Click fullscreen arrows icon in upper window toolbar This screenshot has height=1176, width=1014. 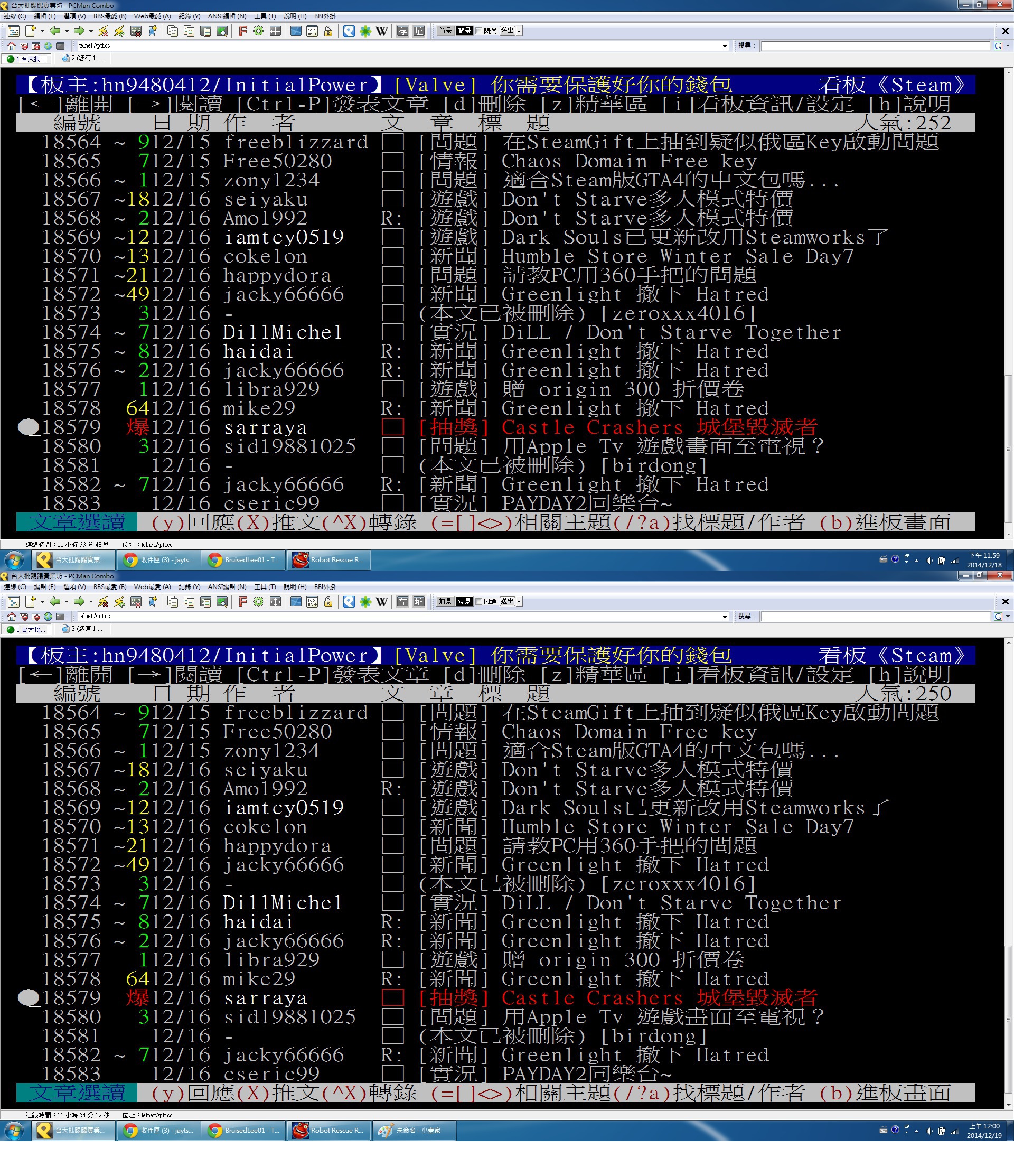[275, 31]
